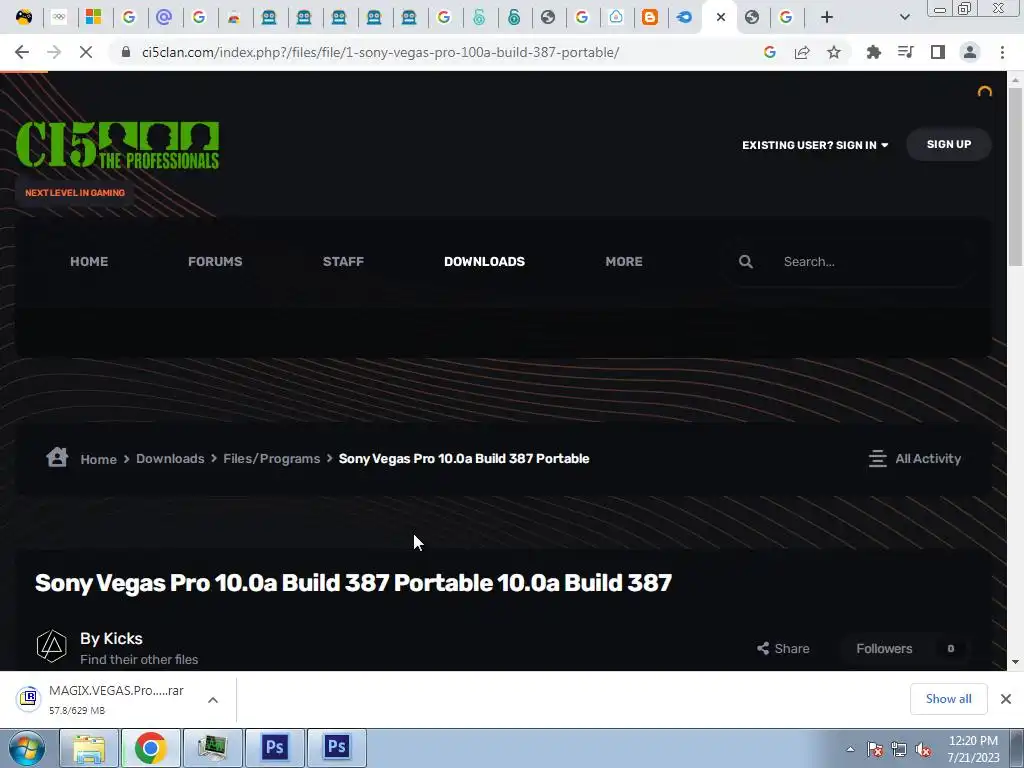The width and height of the screenshot is (1024, 768).
Task: Open the Windows Start menu
Action: (x=26, y=748)
